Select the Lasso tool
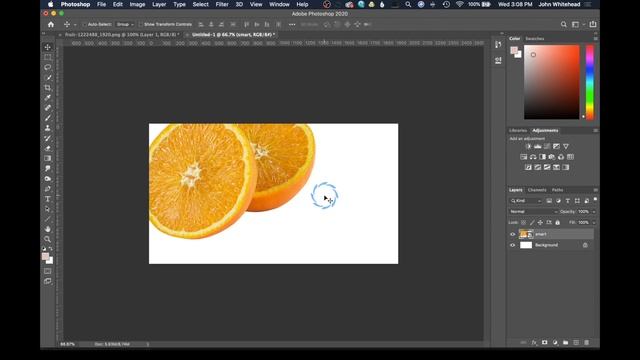Screen dimensions: 640x360 click(x=48, y=67)
